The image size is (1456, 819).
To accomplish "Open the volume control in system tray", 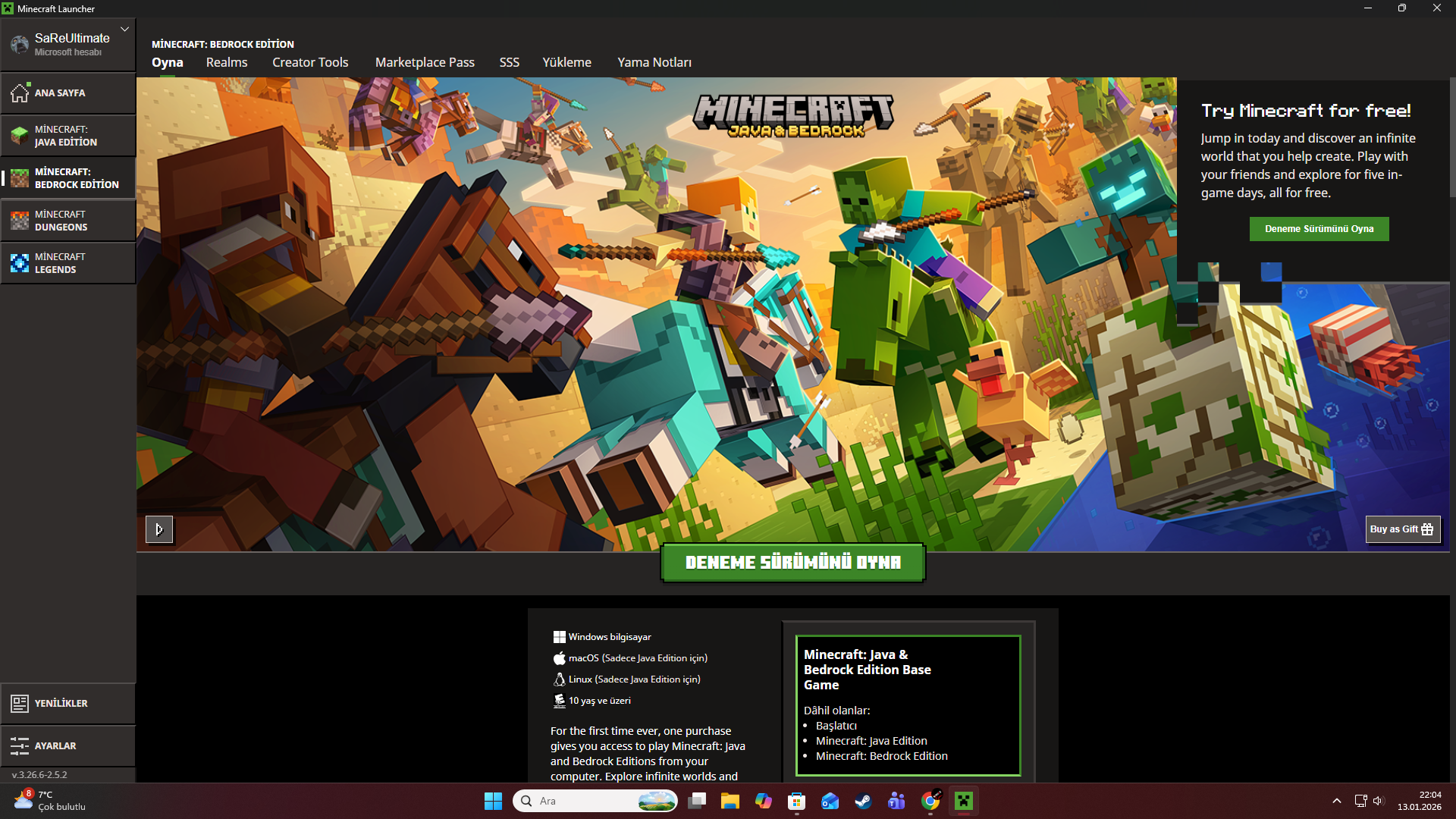I will [x=1379, y=801].
